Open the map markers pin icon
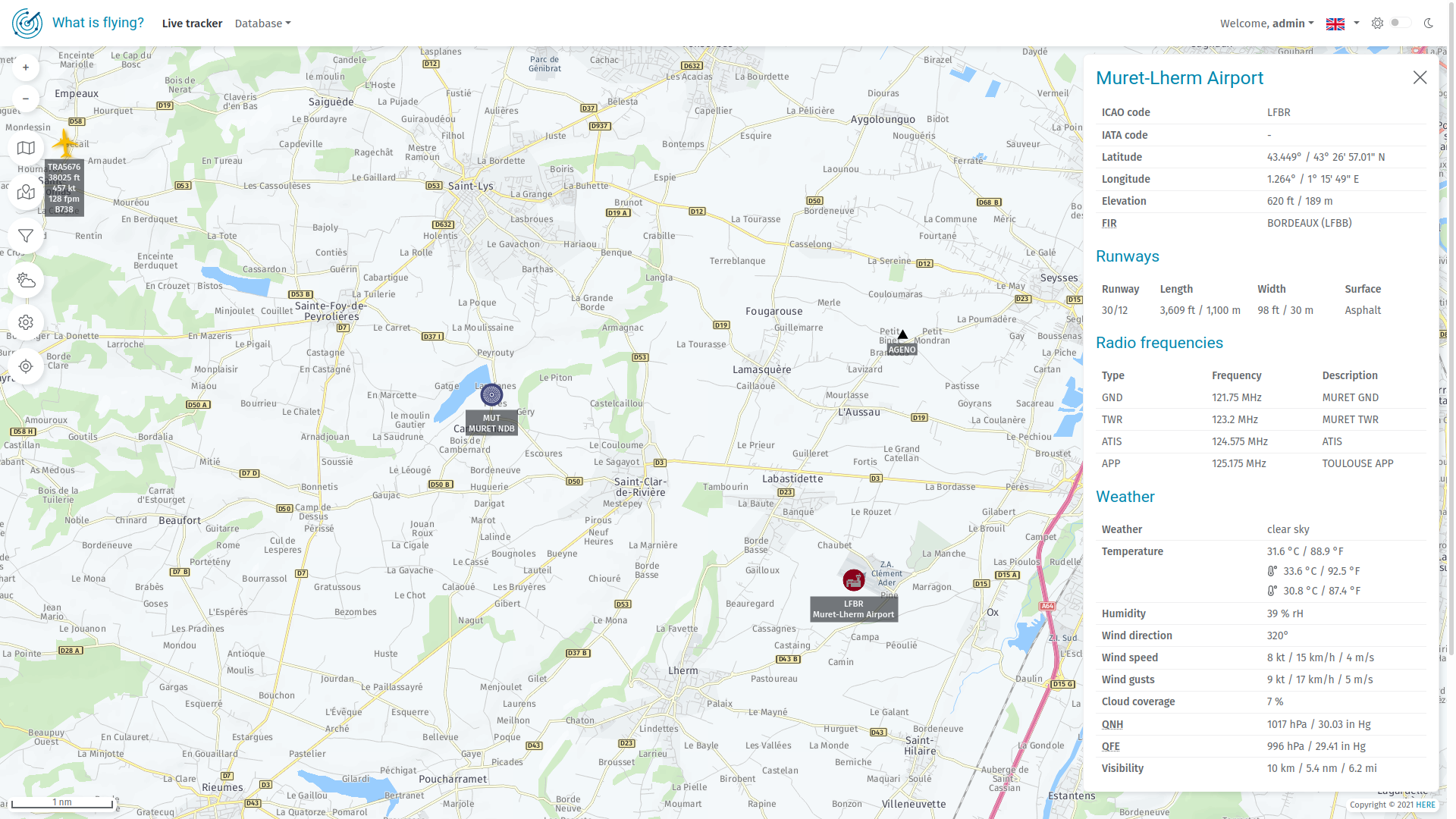Image resolution: width=1456 pixels, height=819 pixels. click(x=26, y=192)
